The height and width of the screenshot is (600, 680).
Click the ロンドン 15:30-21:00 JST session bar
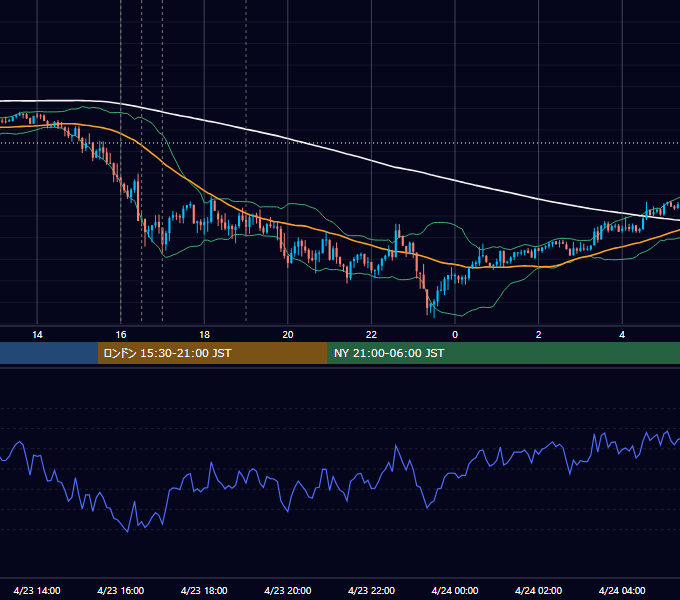point(212,353)
